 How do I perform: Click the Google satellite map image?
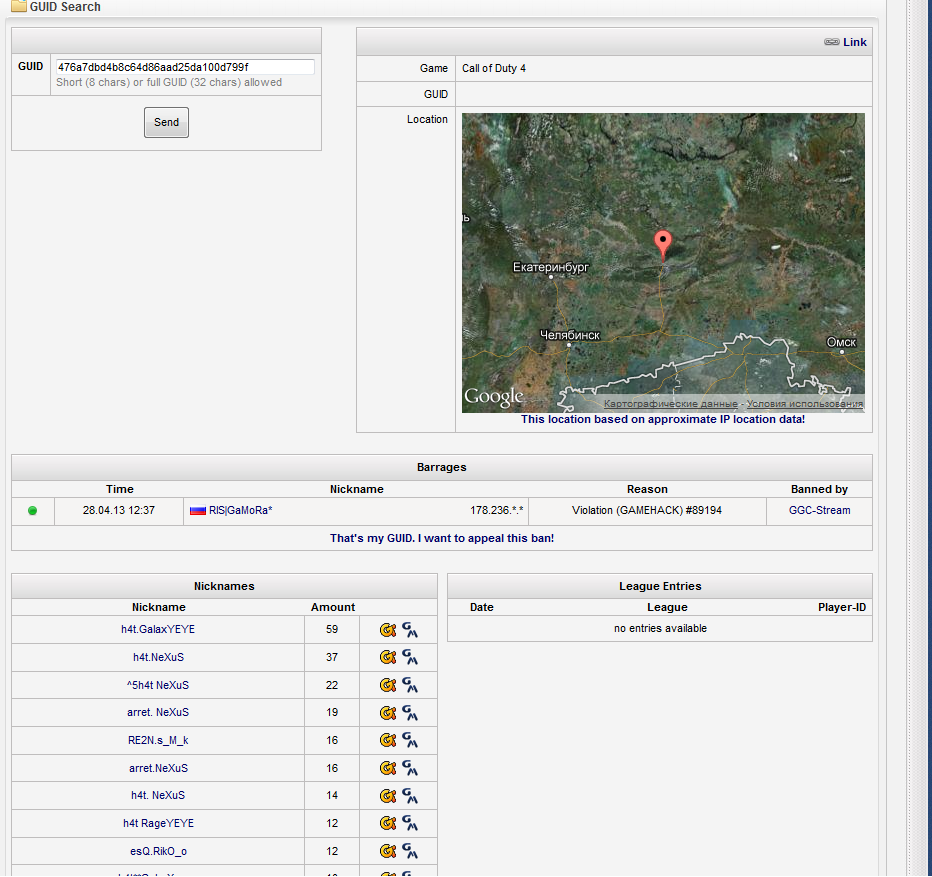pos(663,263)
